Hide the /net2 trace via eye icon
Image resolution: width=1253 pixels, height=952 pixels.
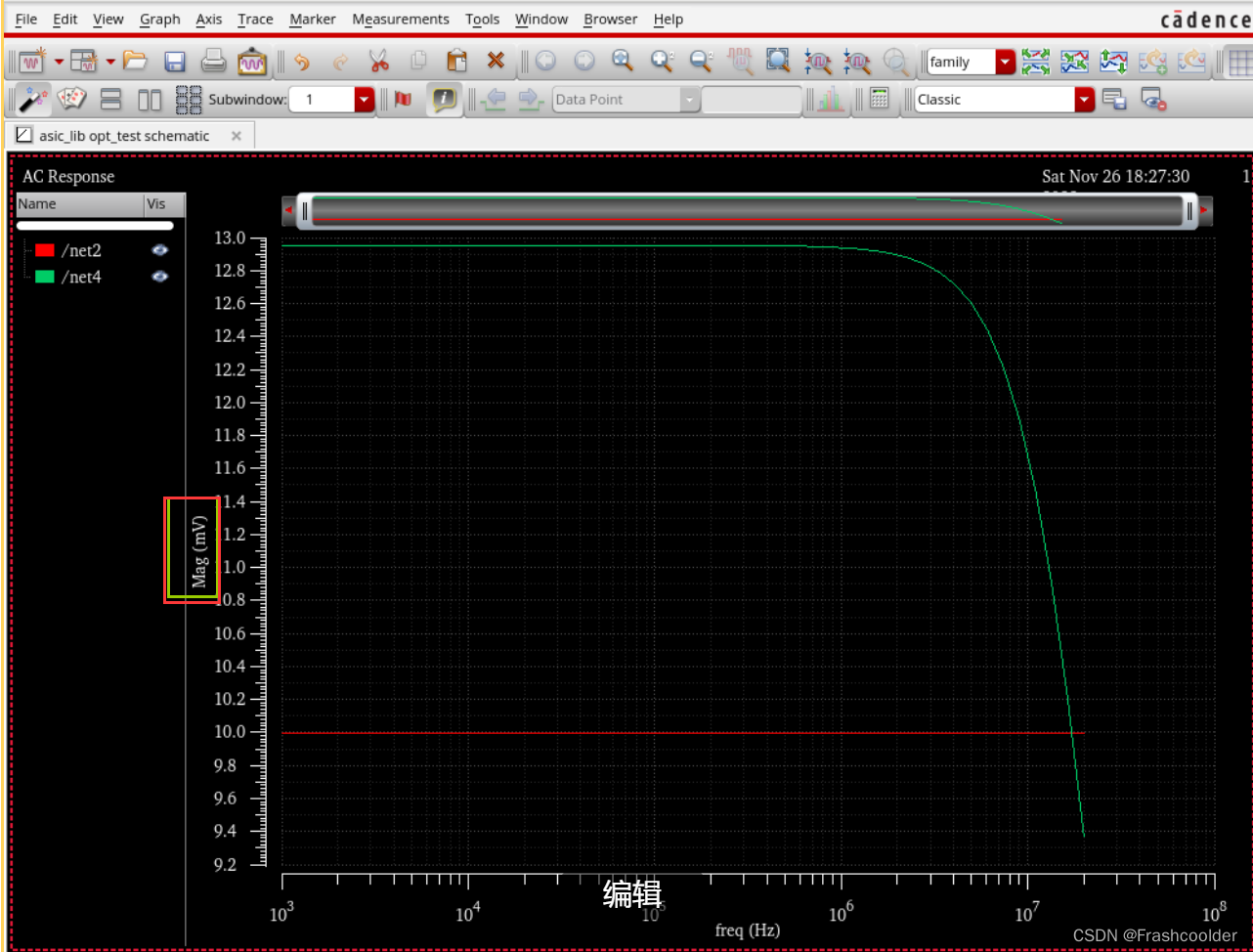coord(160,250)
